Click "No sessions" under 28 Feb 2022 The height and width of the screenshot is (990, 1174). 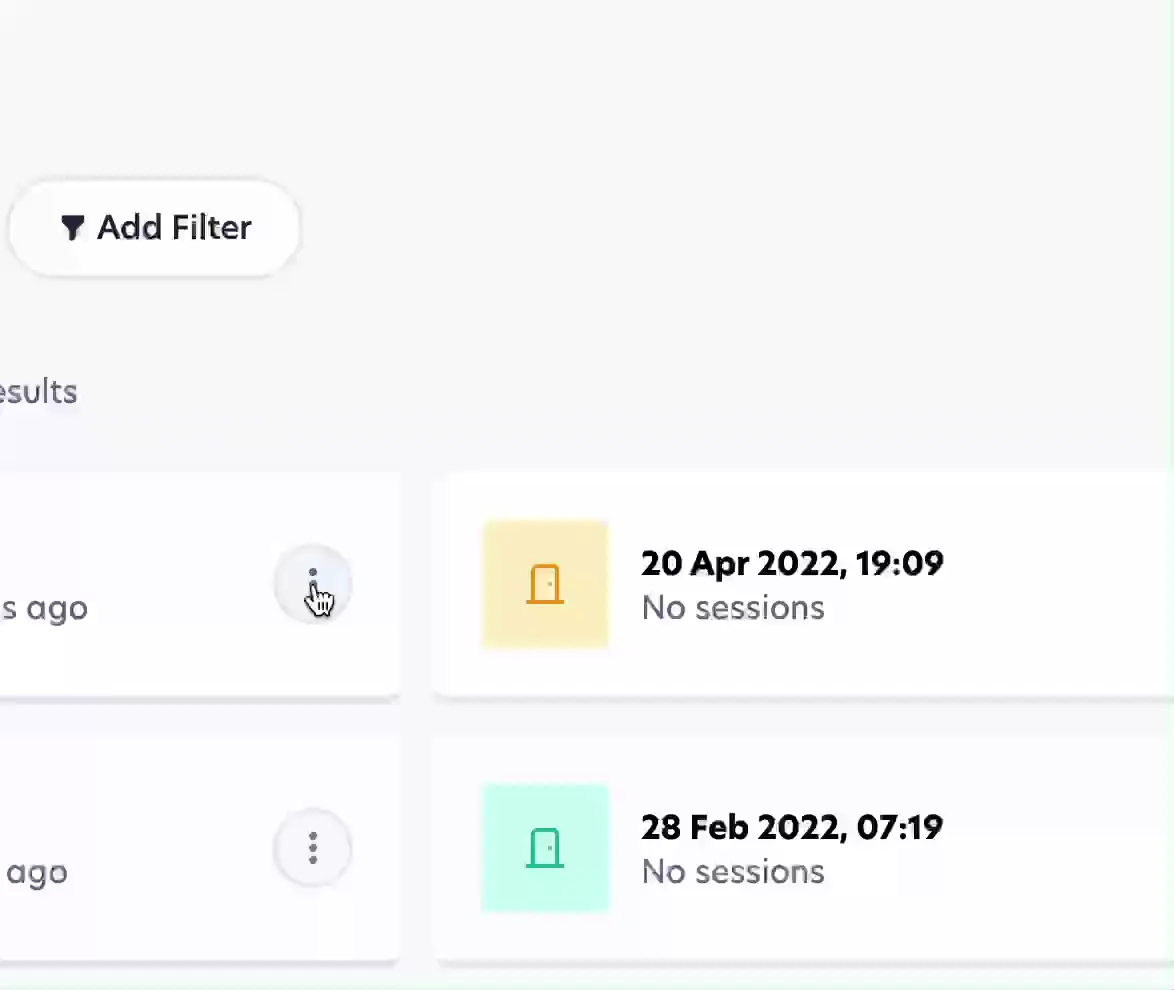click(733, 872)
